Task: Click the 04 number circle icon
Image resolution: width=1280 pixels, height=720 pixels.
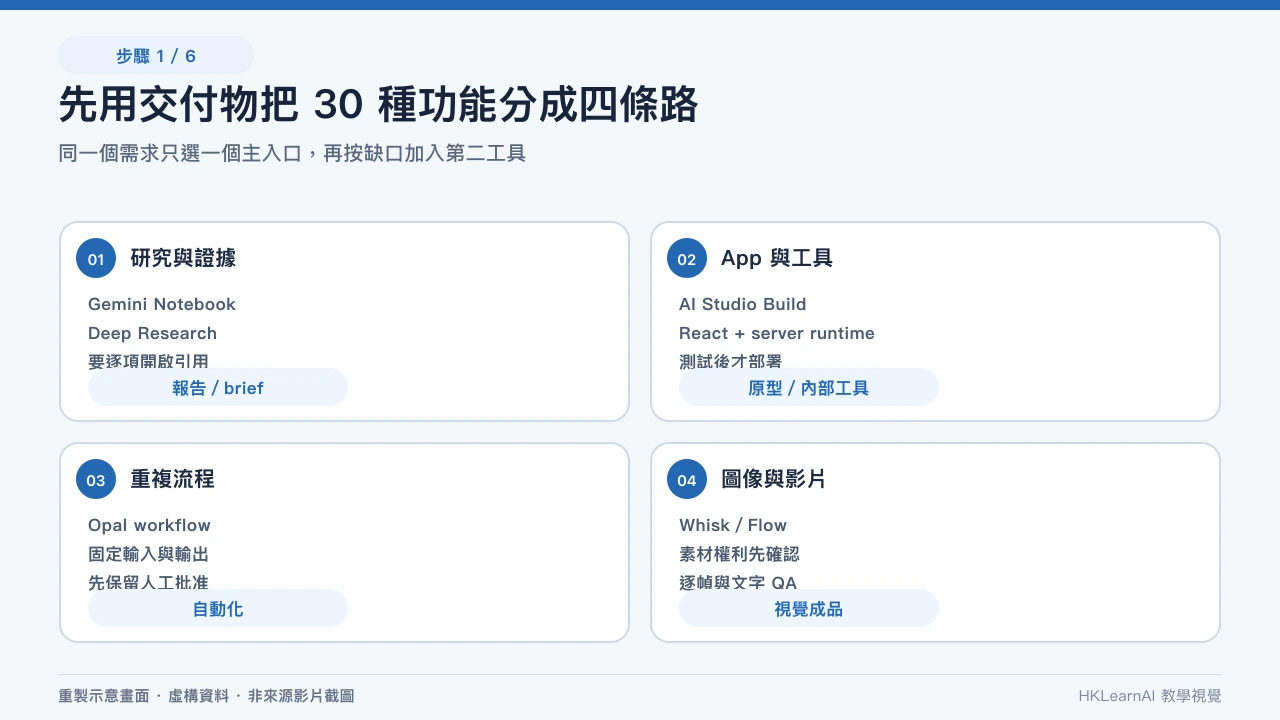Action: [687, 480]
